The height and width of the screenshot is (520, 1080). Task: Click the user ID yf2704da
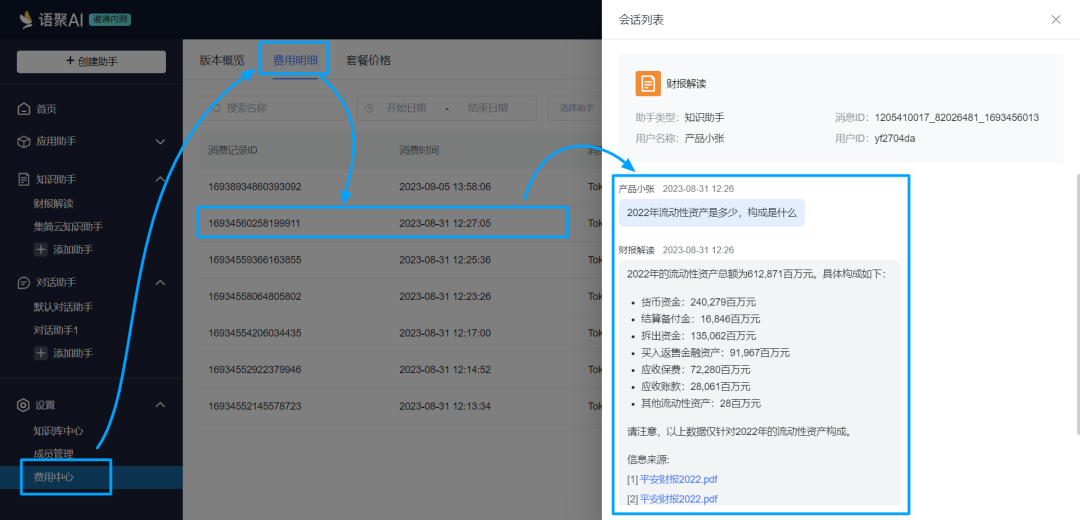click(895, 138)
